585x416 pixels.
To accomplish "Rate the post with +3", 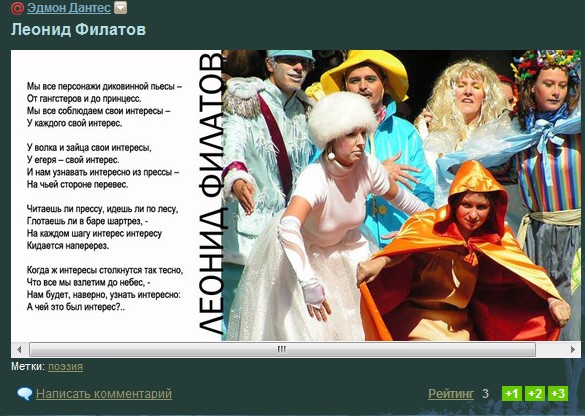I will (x=558, y=394).
